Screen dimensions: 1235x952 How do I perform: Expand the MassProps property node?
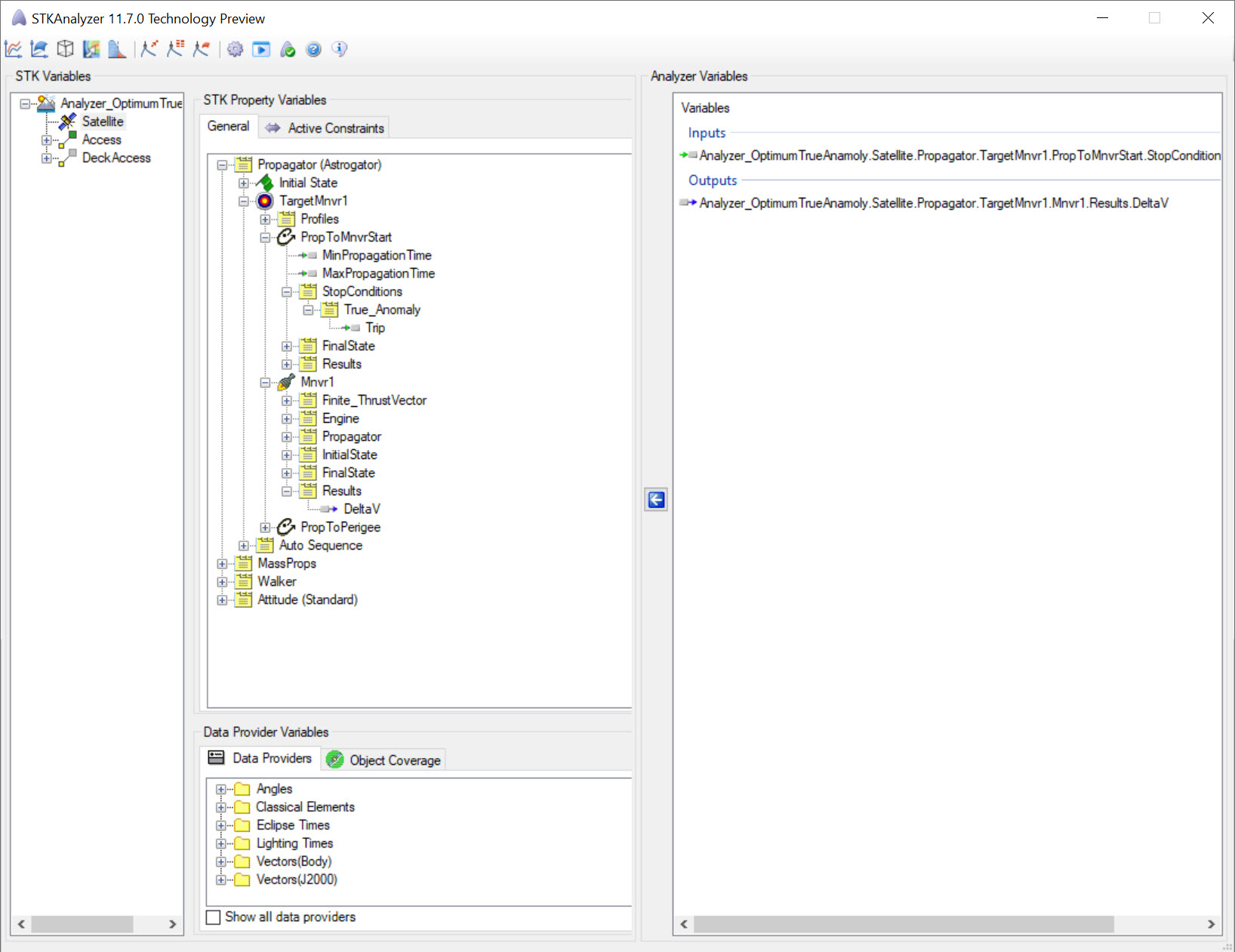click(x=222, y=564)
